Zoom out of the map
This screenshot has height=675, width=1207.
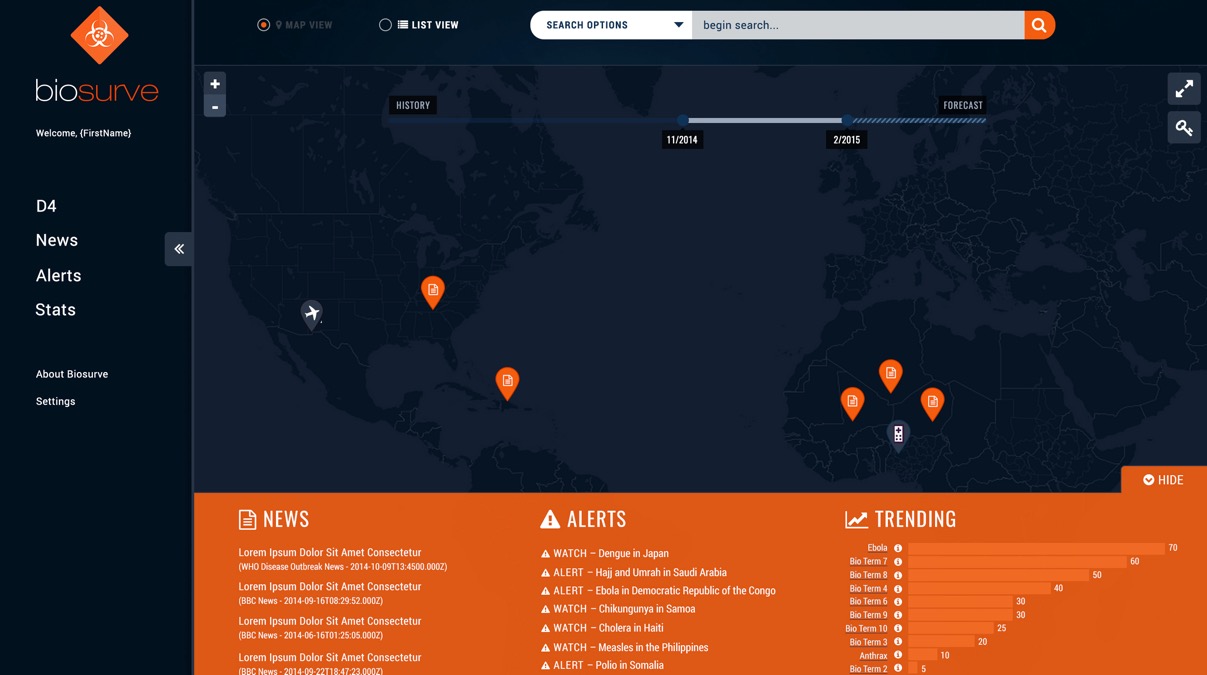click(x=215, y=107)
